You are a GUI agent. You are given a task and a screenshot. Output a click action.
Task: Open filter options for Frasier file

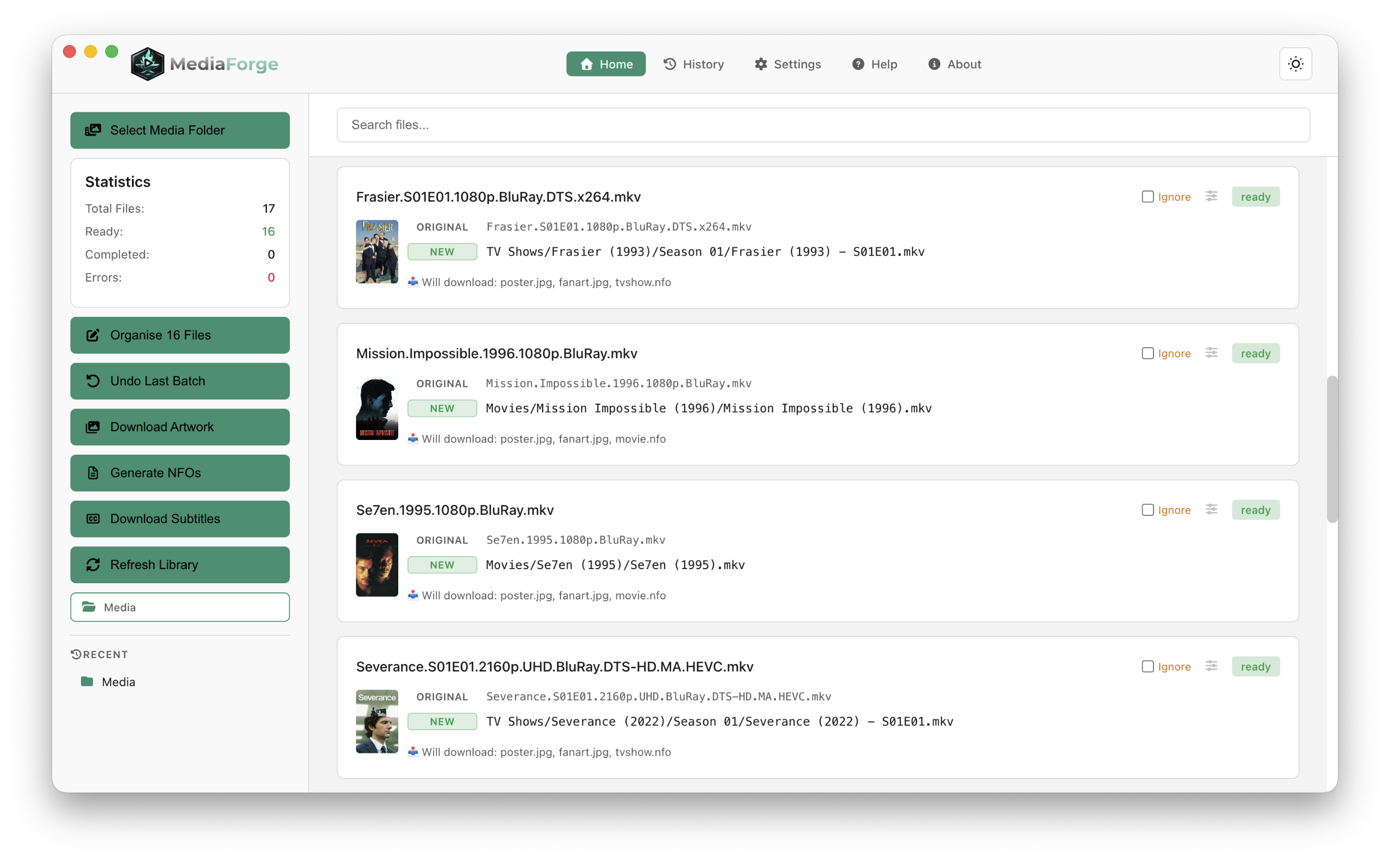click(1211, 196)
